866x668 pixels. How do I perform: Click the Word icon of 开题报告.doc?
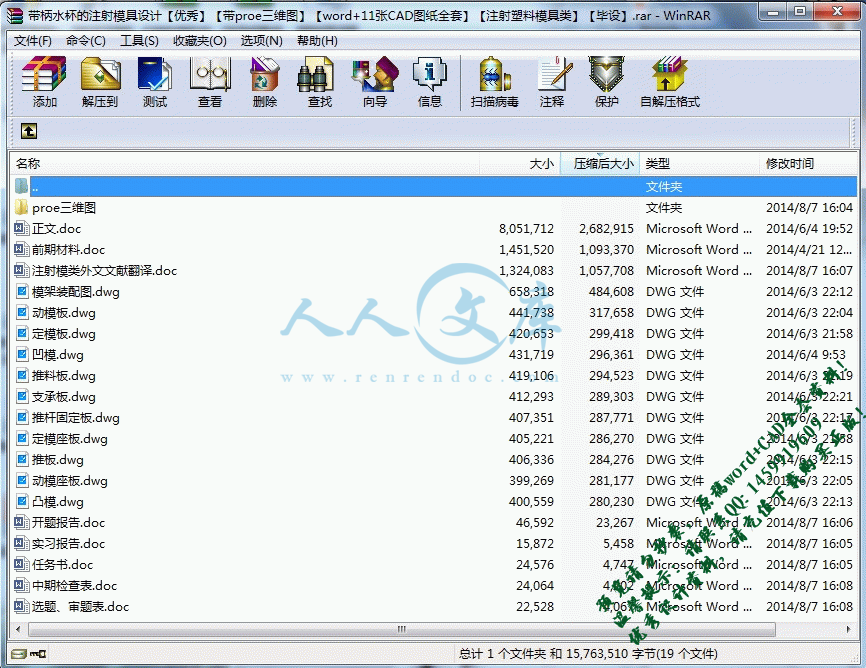[x=21, y=522]
